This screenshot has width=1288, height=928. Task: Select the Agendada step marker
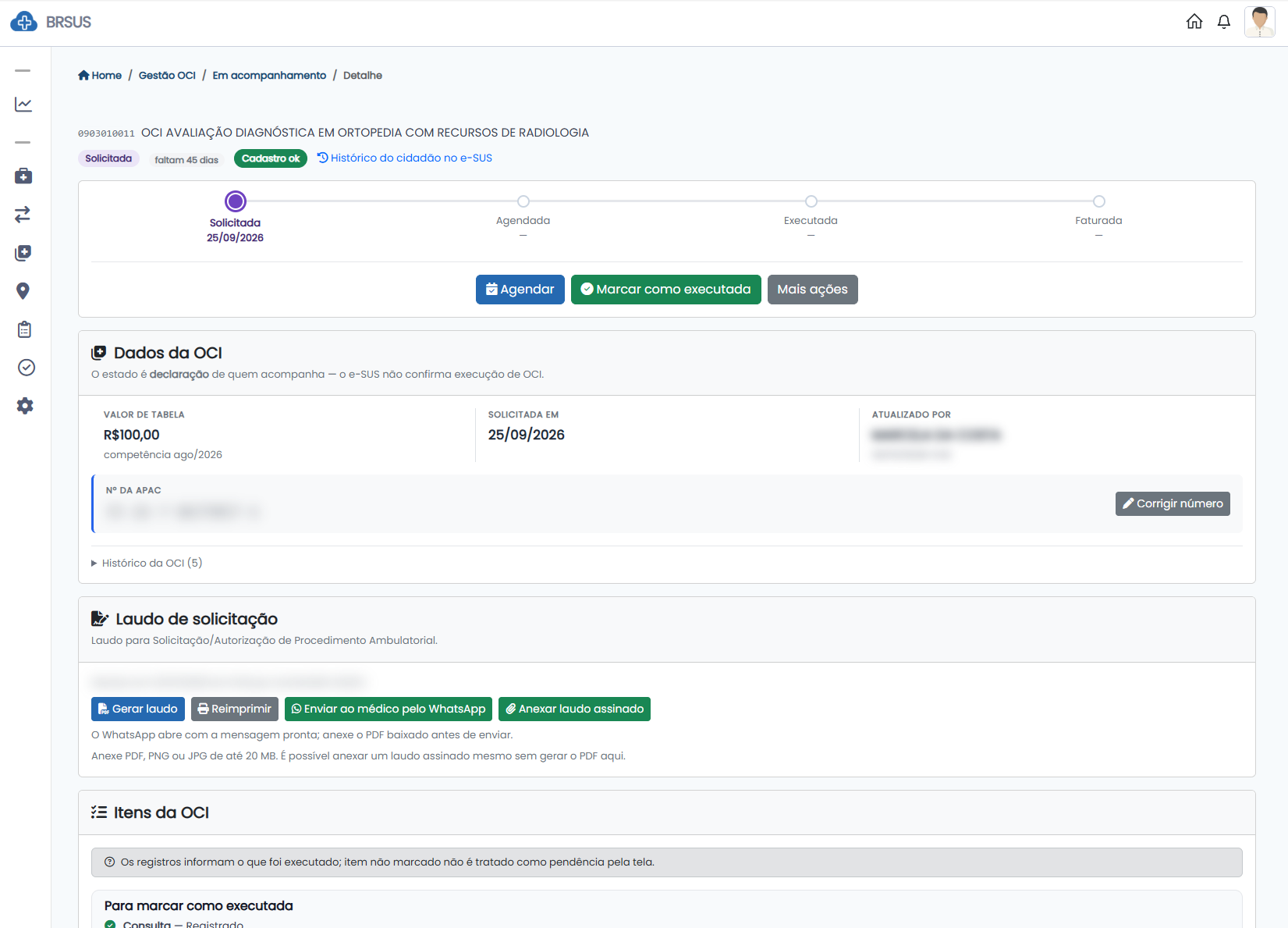(523, 201)
